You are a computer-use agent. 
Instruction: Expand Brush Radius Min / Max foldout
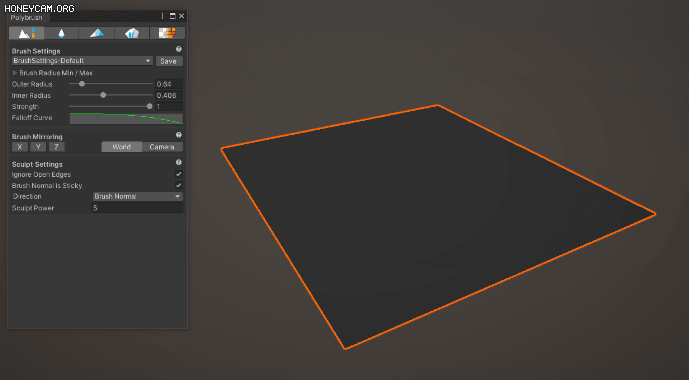click(x=15, y=73)
